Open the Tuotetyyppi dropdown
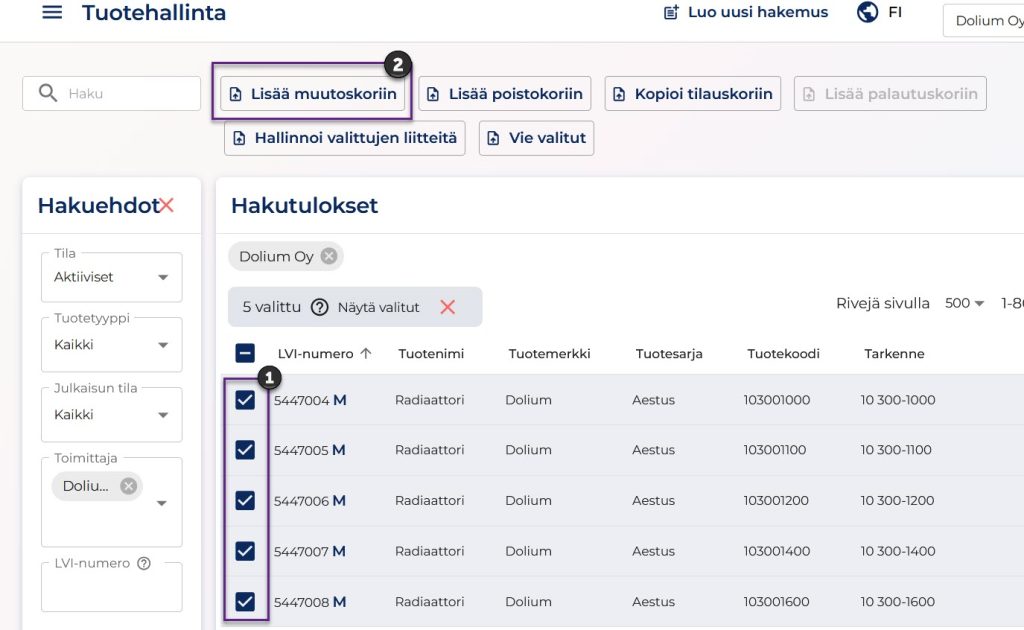Image resolution: width=1024 pixels, height=630 pixels. coord(163,346)
